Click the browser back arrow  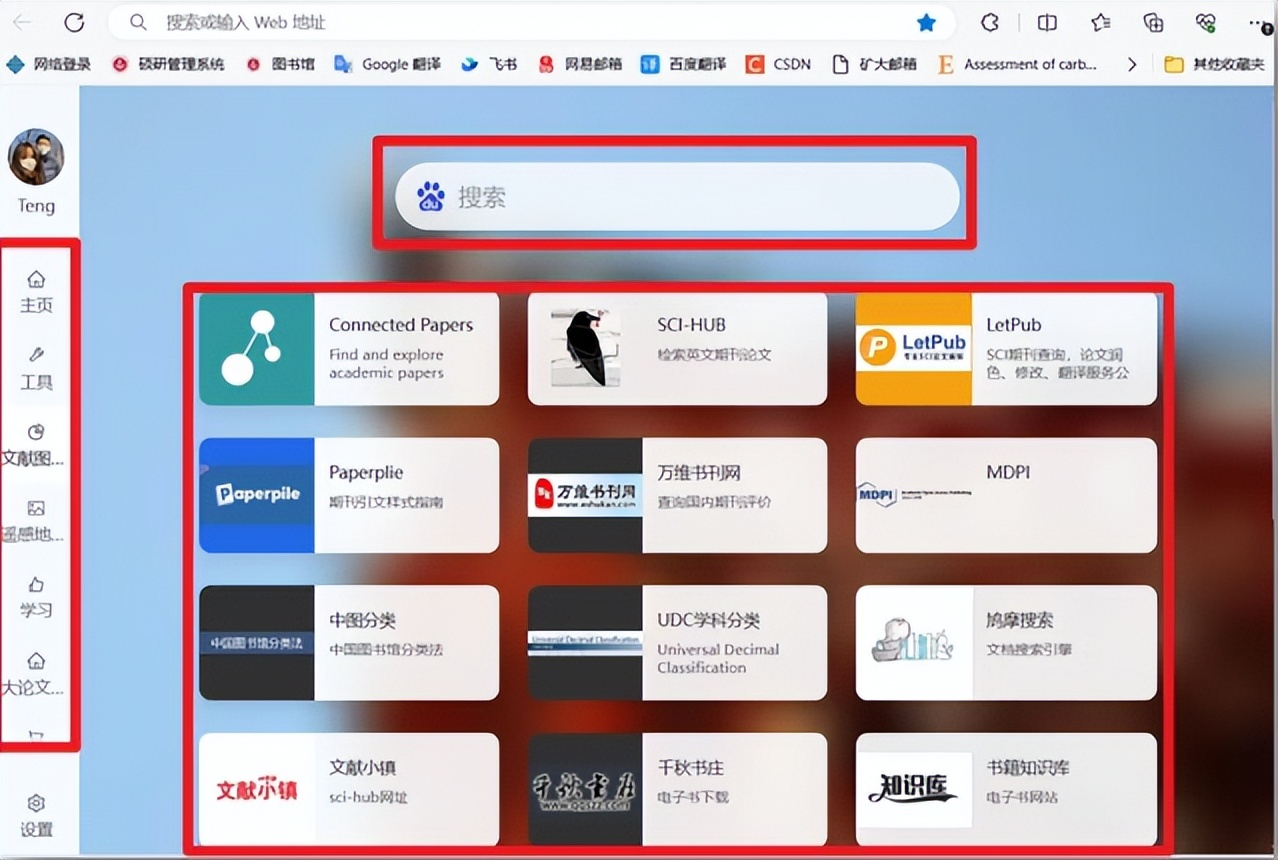coord(21,22)
